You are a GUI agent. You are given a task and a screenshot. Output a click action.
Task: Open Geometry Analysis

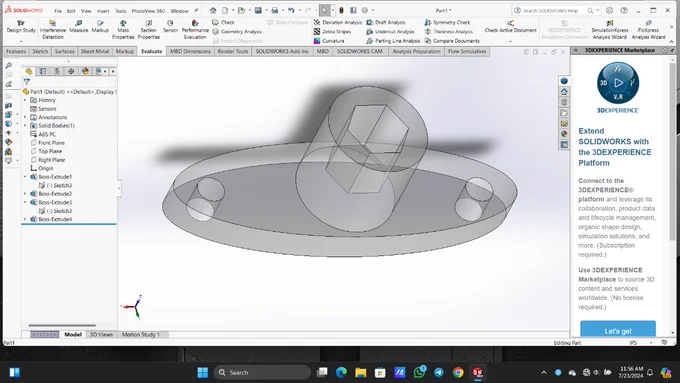(x=237, y=32)
